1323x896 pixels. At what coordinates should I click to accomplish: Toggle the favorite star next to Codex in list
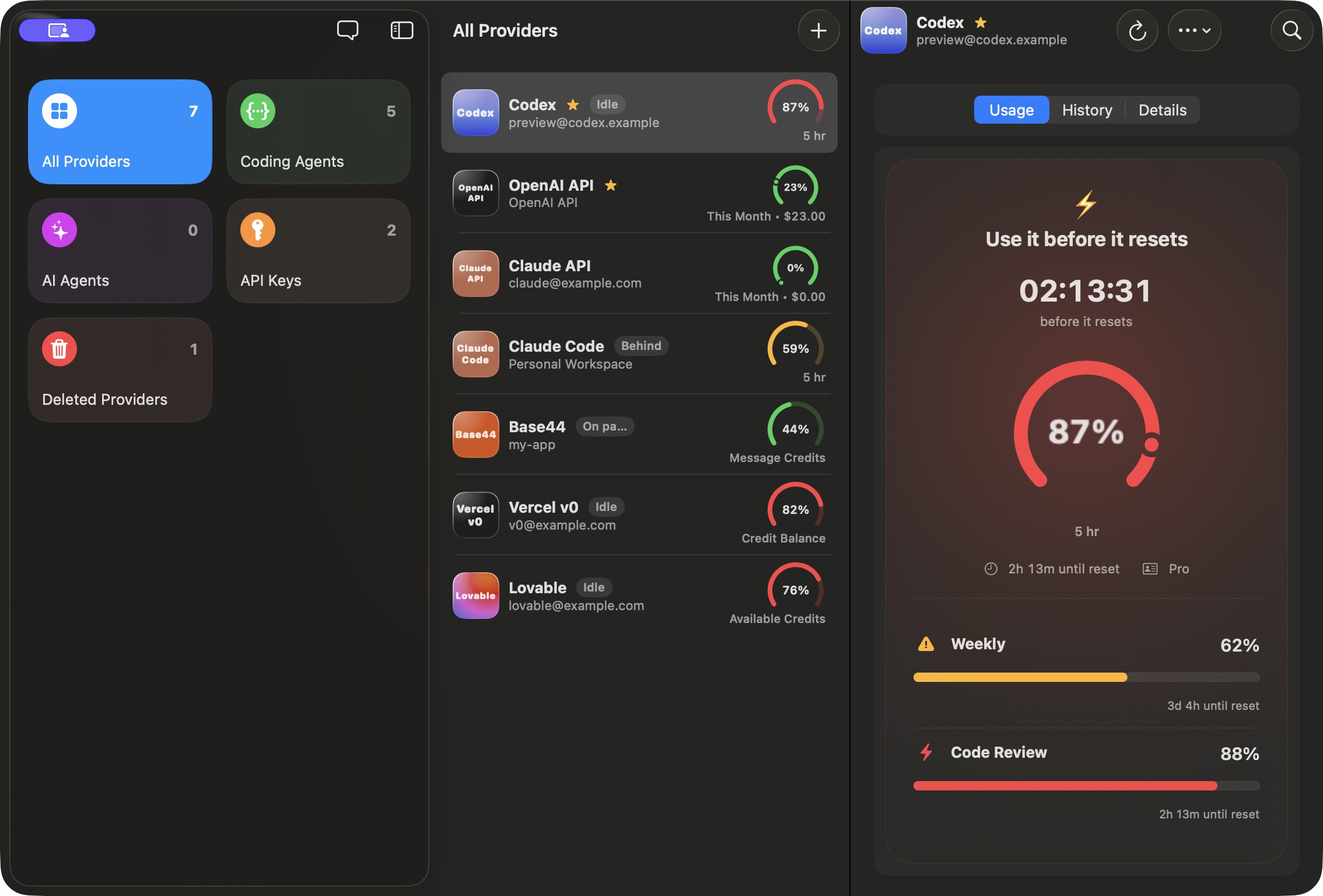[x=573, y=104]
